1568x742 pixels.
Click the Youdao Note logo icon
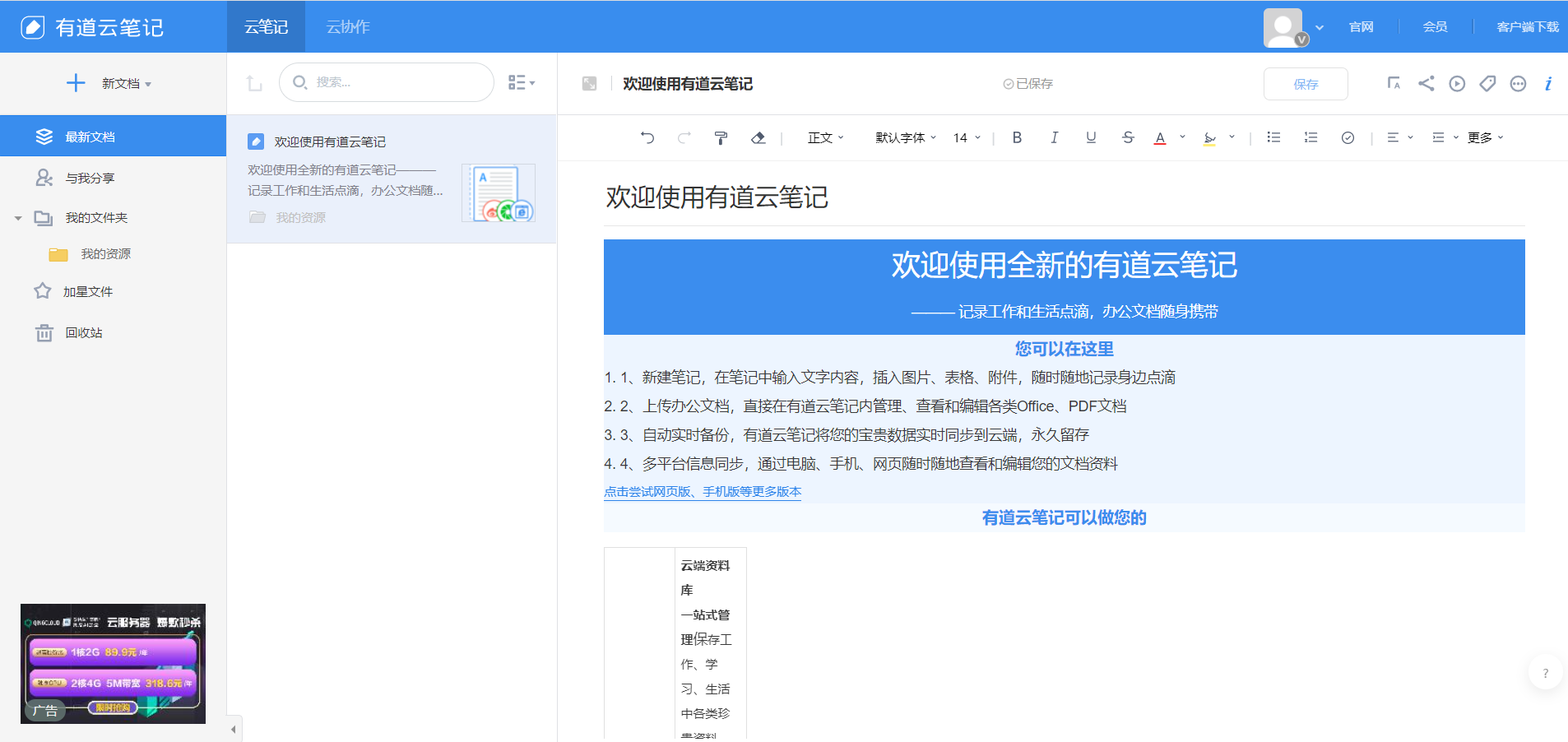(32, 27)
